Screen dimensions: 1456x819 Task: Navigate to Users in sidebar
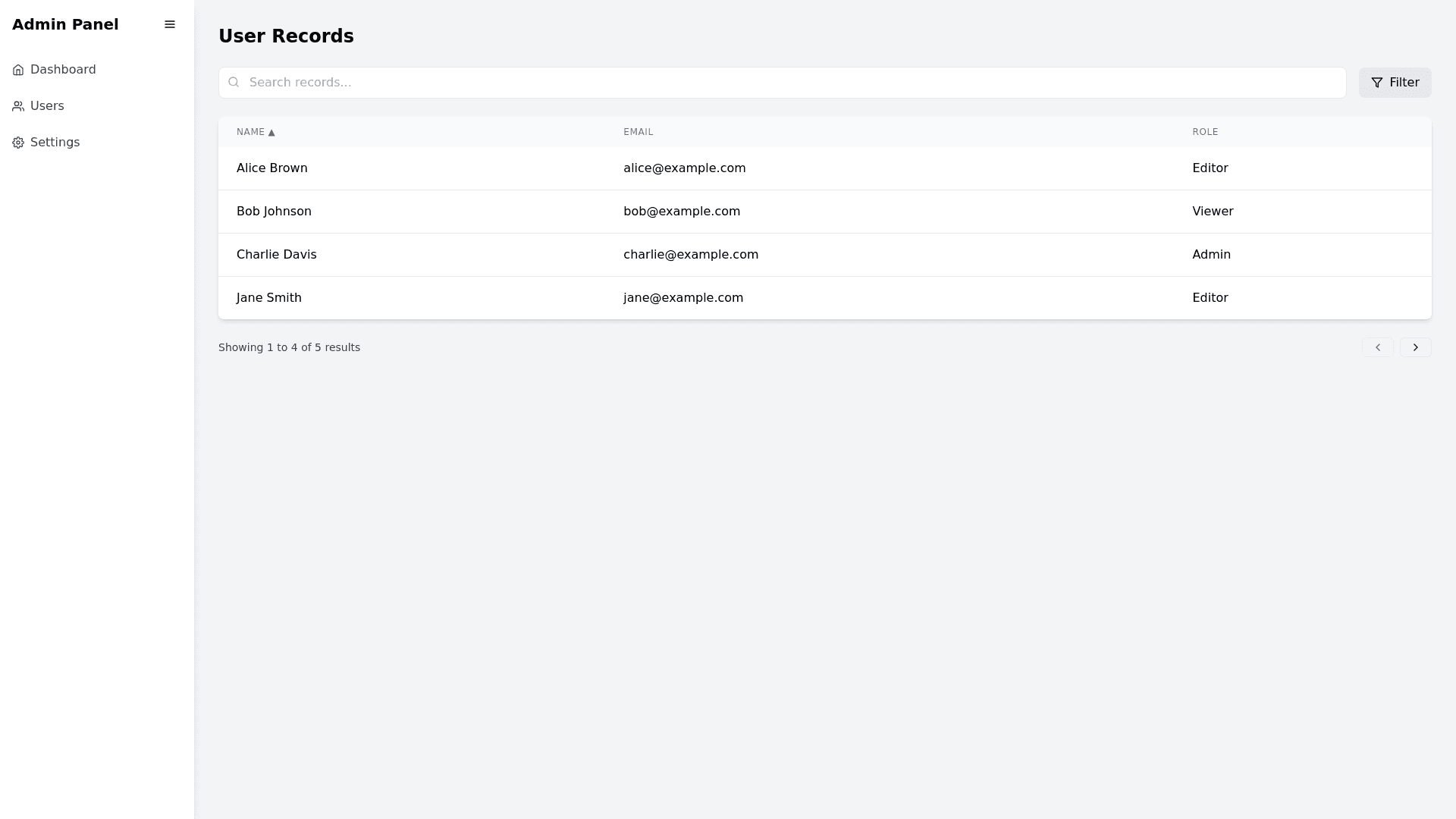click(47, 106)
